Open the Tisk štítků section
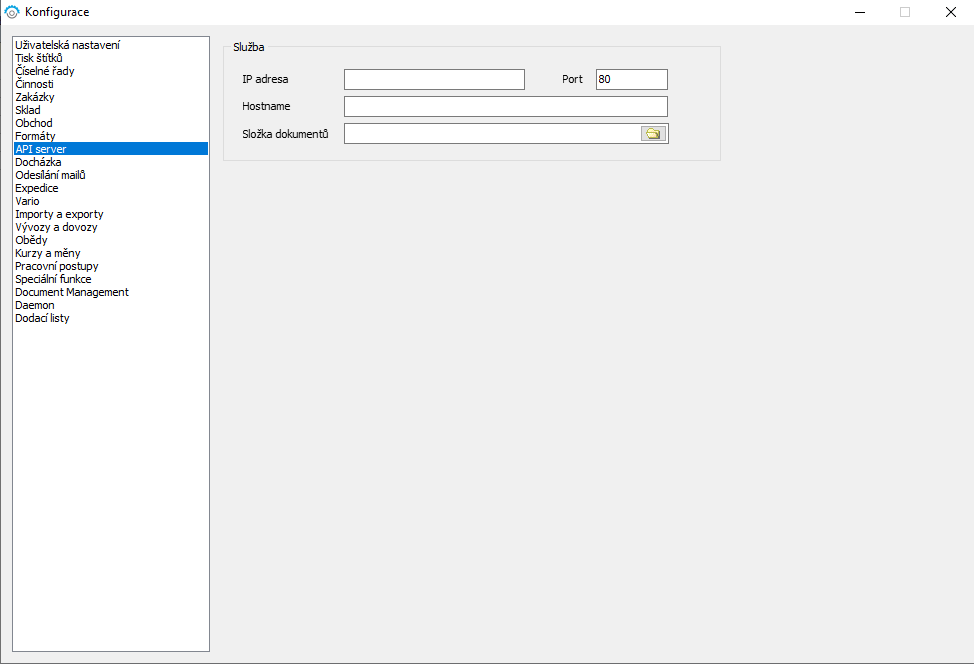974x664 pixels. [x=111, y=58]
